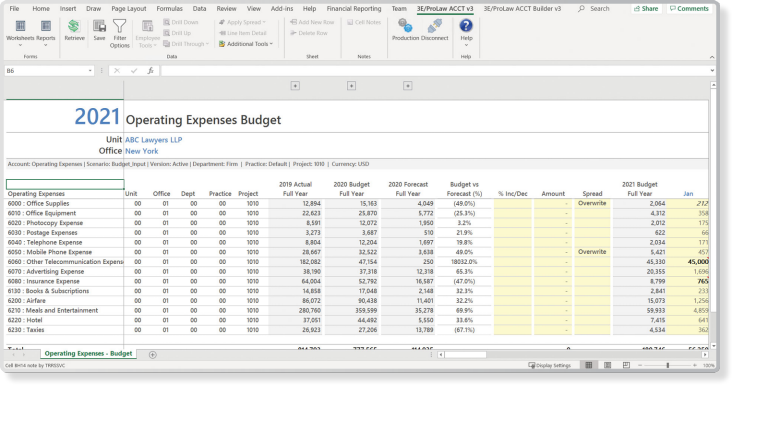Open the Comments button

(688, 8)
